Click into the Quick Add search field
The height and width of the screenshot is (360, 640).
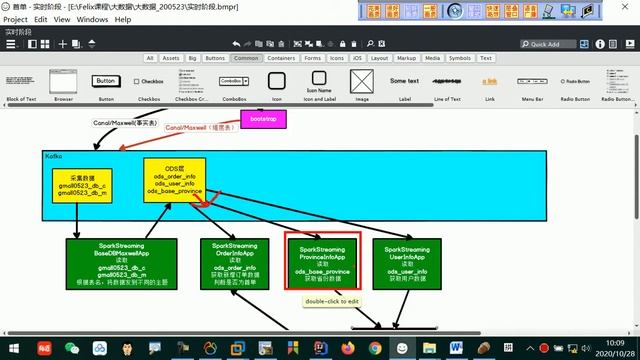[548, 44]
